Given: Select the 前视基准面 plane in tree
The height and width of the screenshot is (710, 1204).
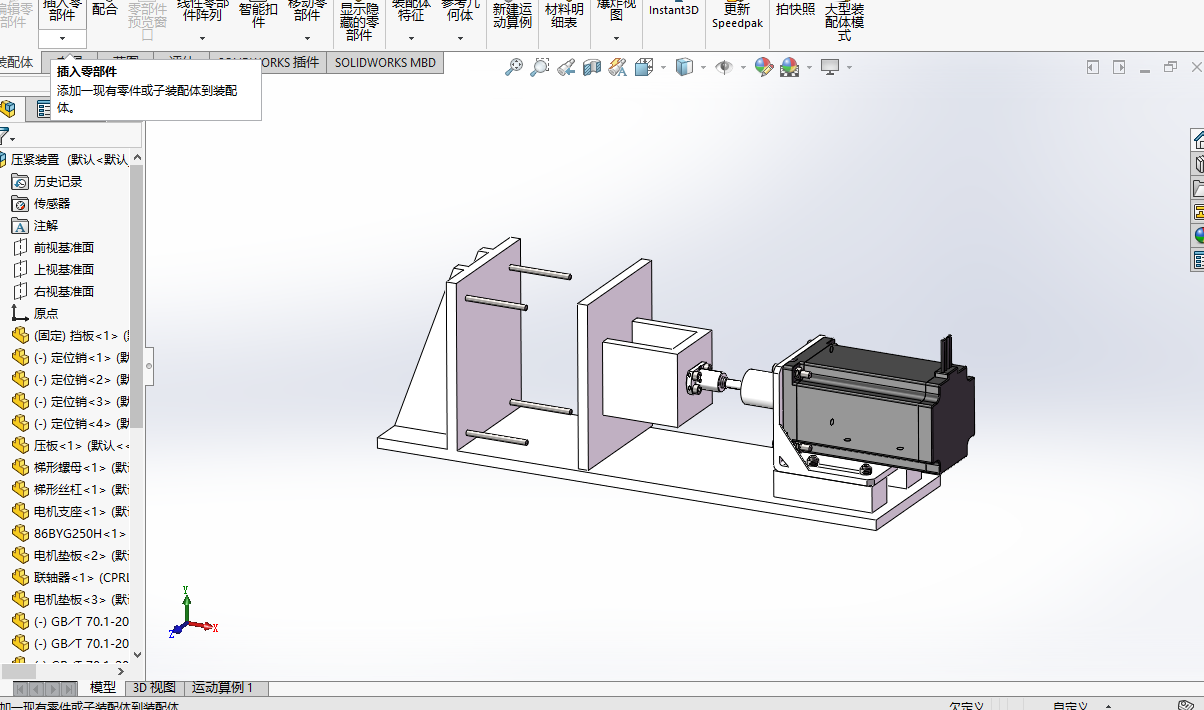Looking at the screenshot, I should pos(63,247).
